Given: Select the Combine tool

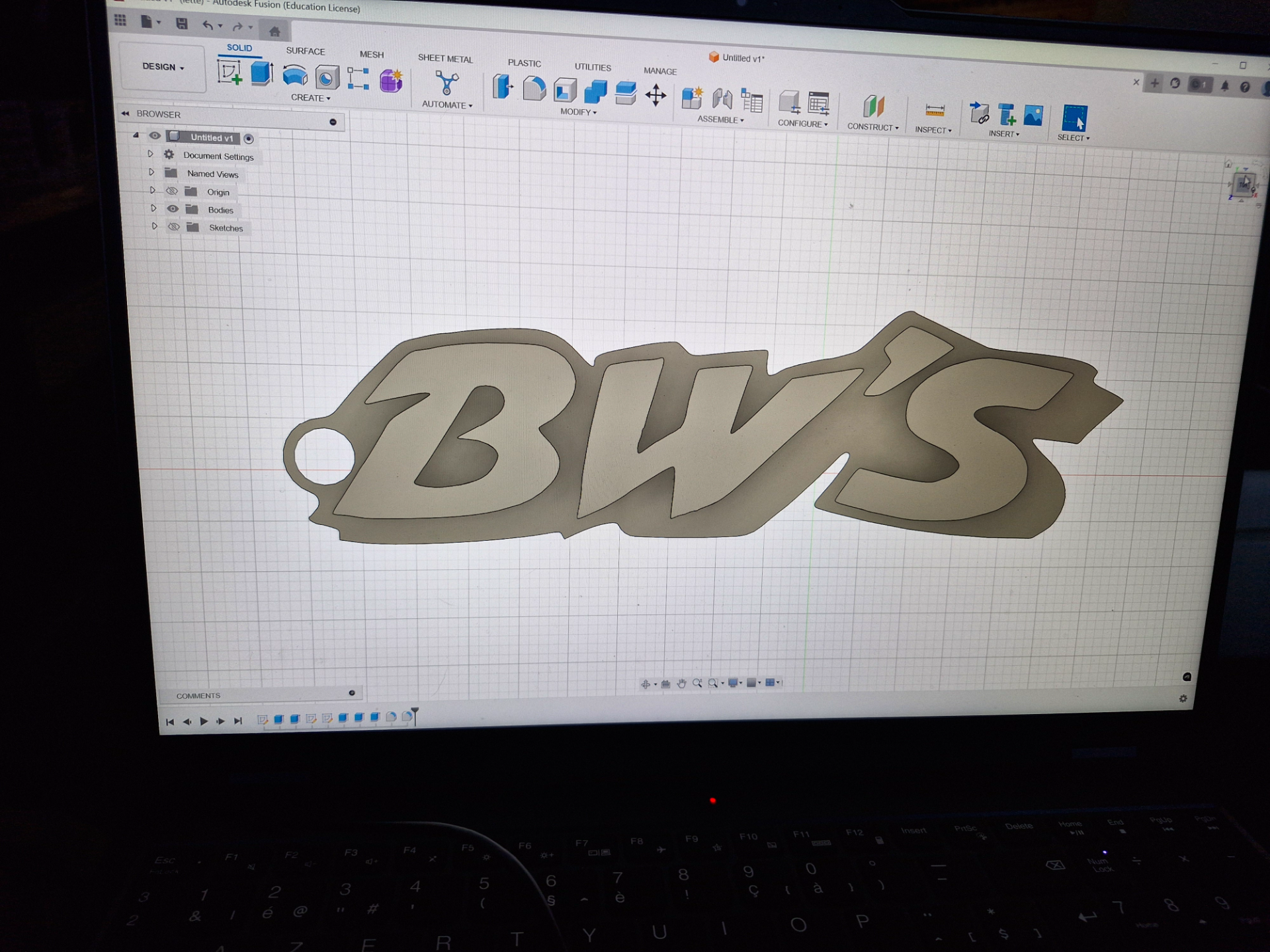Looking at the screenshot, I should point(595,92).
